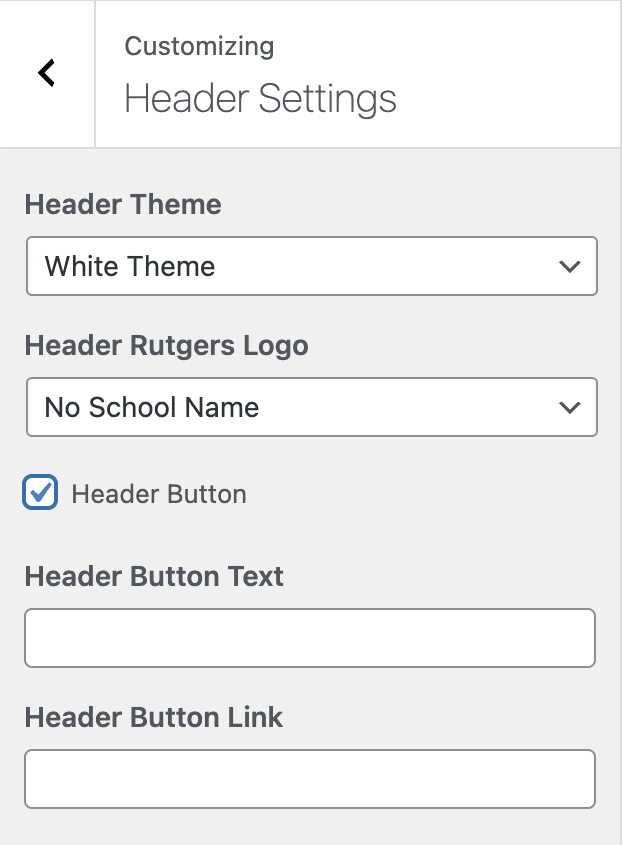Screen dimensions: 622x845
Task: Click the chevron on the No School Name select
Action: coord(570,407)
